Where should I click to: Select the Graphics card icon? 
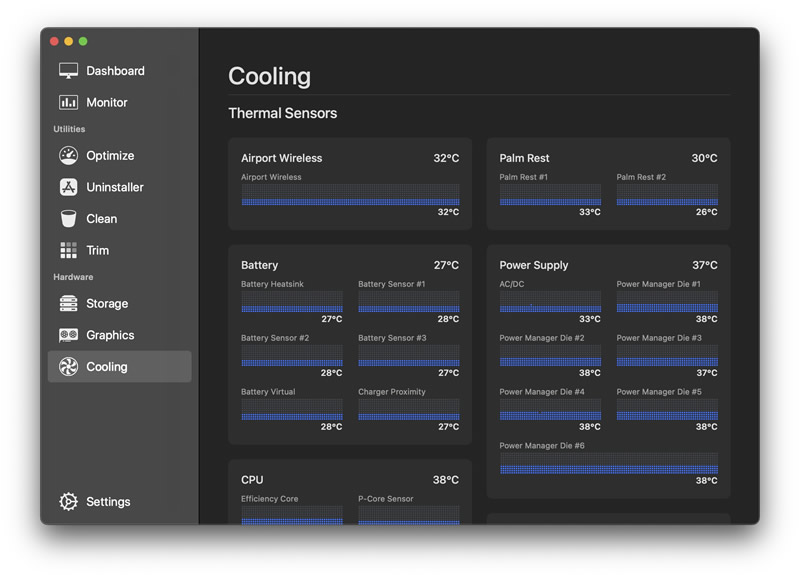(68, 335)
